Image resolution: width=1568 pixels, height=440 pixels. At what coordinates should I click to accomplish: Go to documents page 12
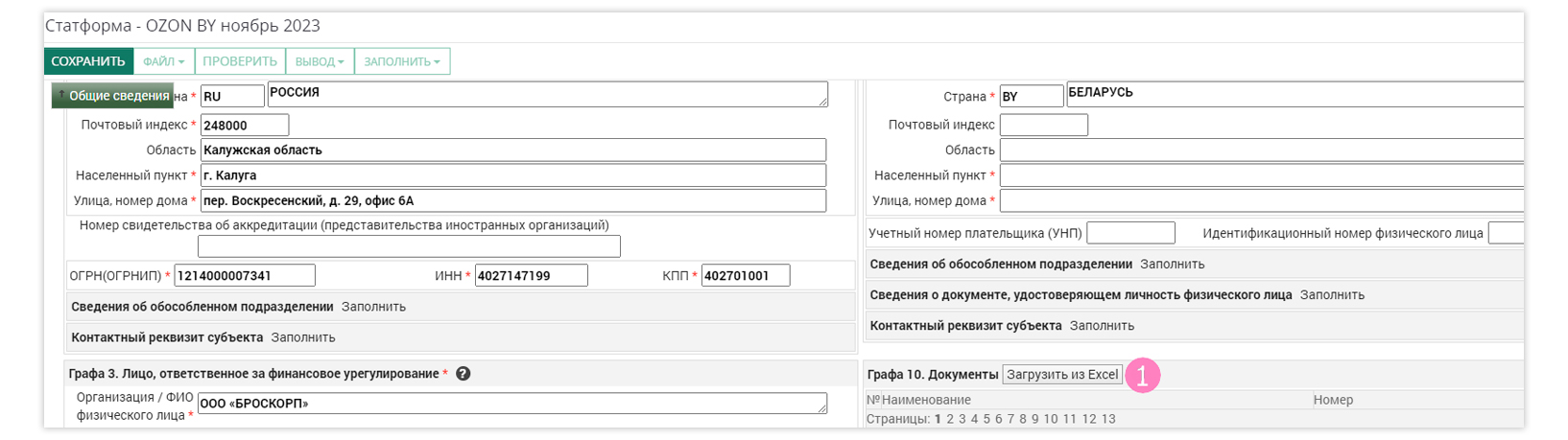pyautogui.click(x=1089, y=419)
